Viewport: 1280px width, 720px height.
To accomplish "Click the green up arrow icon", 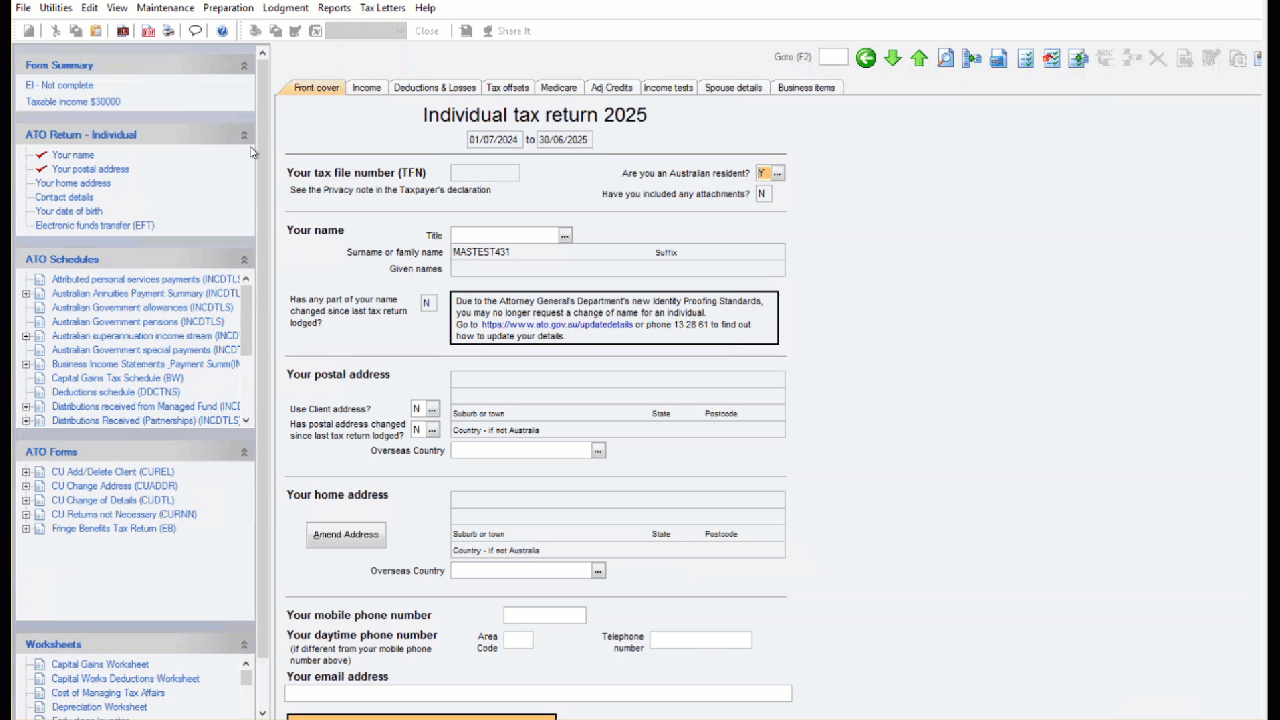I will pos(919,58).
